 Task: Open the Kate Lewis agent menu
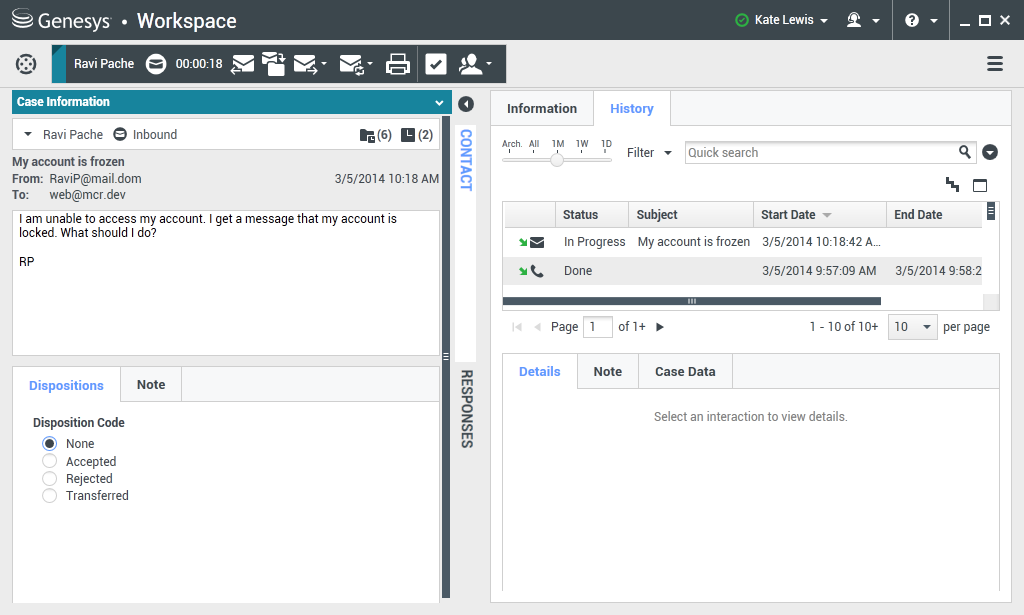click(781, 20)
